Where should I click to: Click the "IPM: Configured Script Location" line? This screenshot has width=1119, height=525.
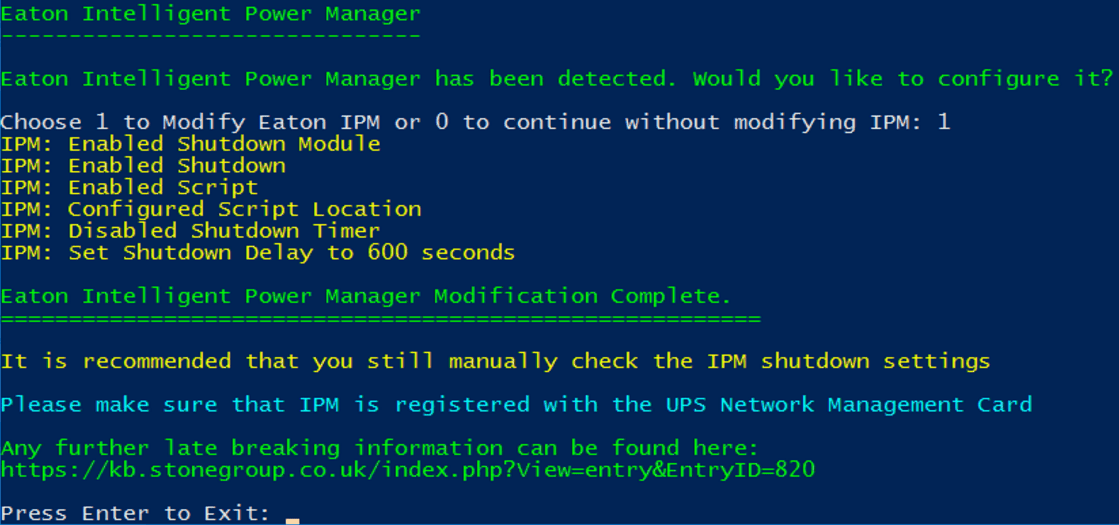210,210
